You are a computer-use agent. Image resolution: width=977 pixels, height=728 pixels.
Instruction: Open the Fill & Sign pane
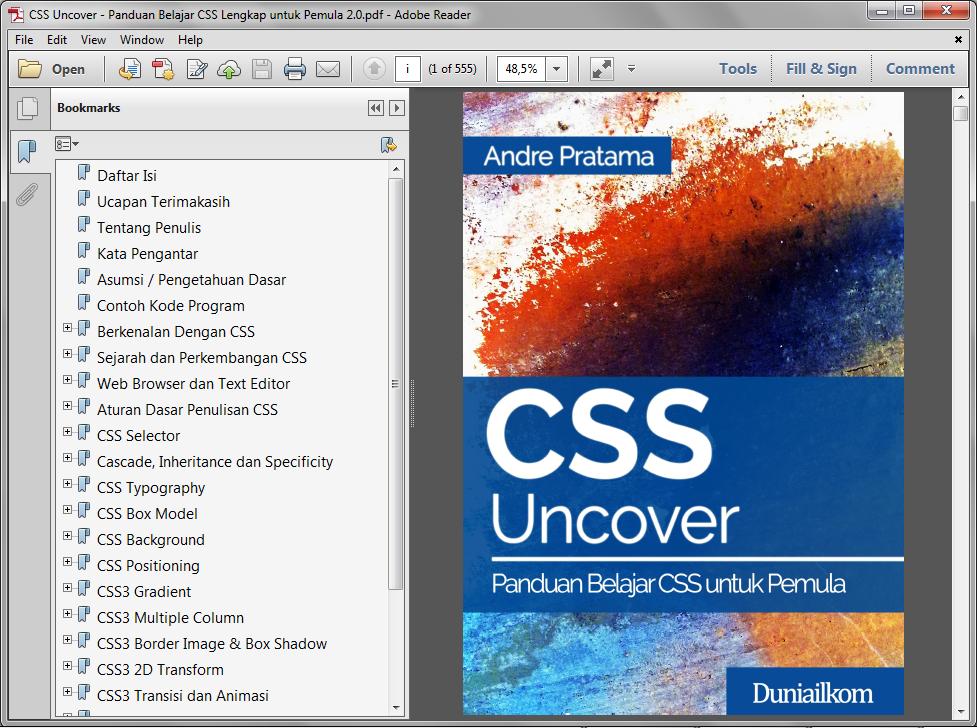(821, 69)
